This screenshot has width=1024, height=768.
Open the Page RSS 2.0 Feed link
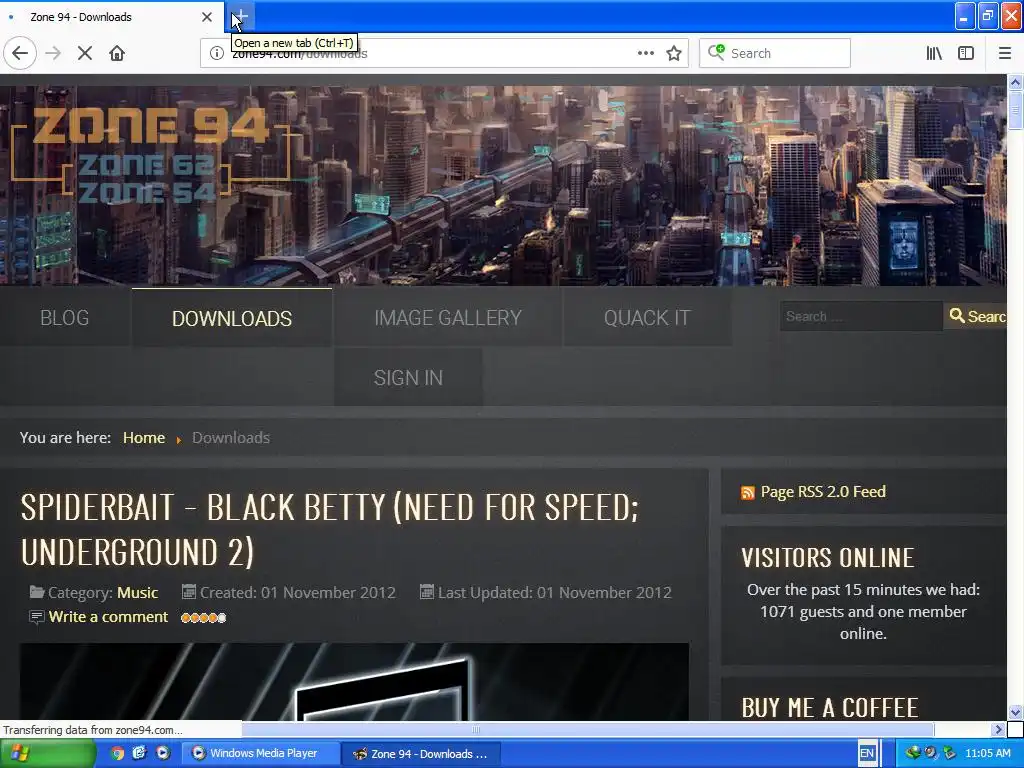(x=823, y=492)
